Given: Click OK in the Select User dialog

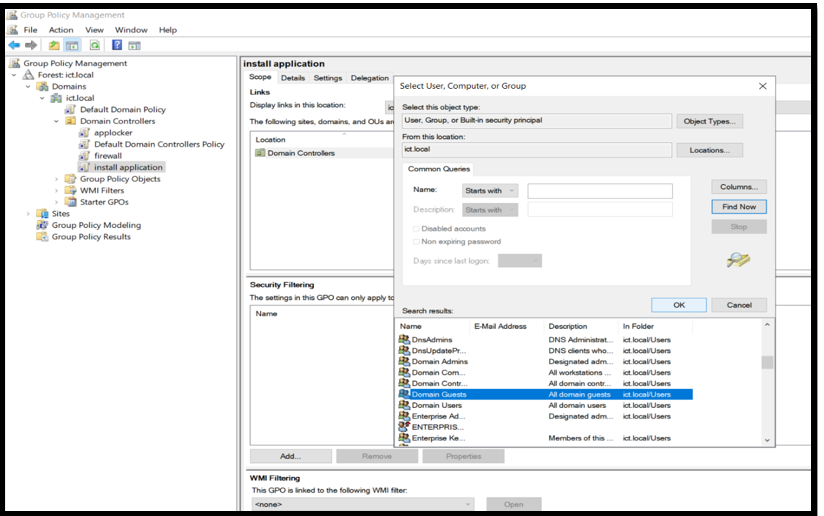Looking at the screenshot, I should tap(679, 305).
